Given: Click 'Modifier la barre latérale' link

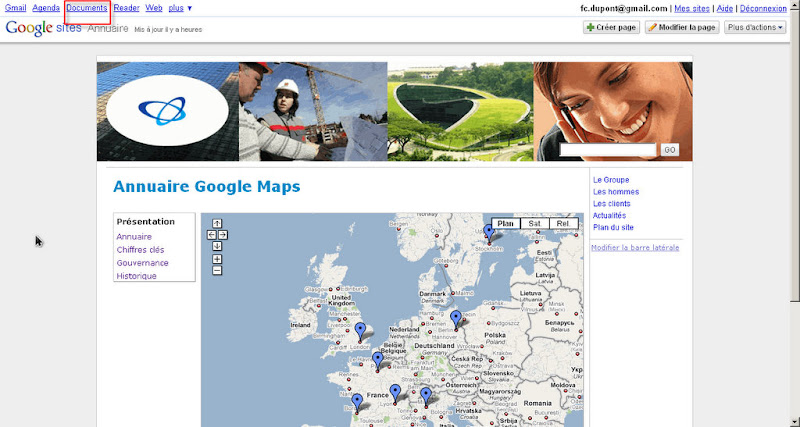Looking at the screenshot, I should pyautogui.click(x=635, y=247).
